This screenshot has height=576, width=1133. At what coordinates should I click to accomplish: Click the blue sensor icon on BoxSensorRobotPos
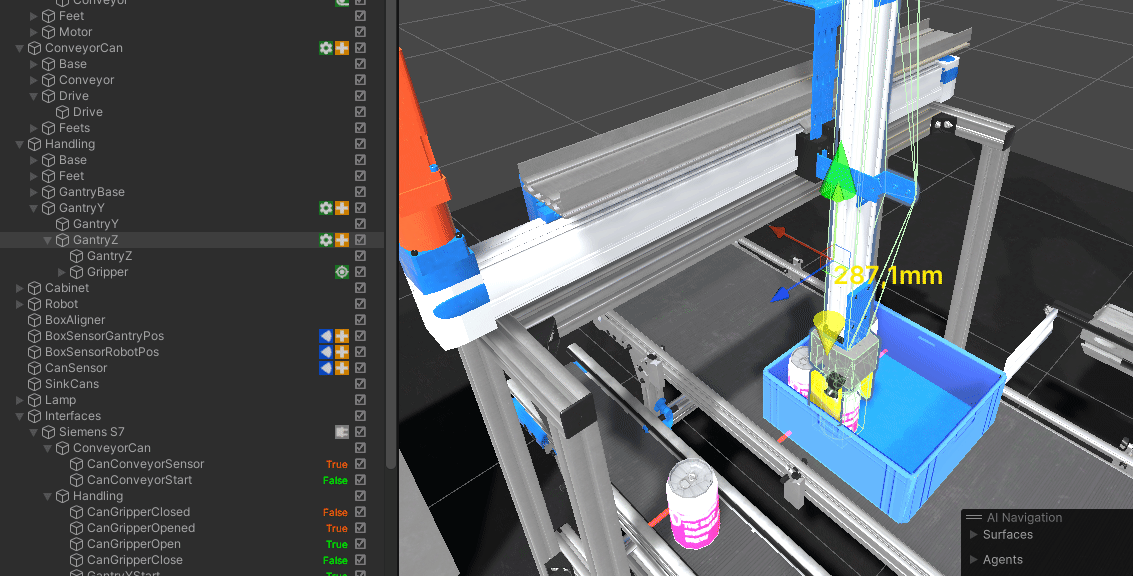325,352
